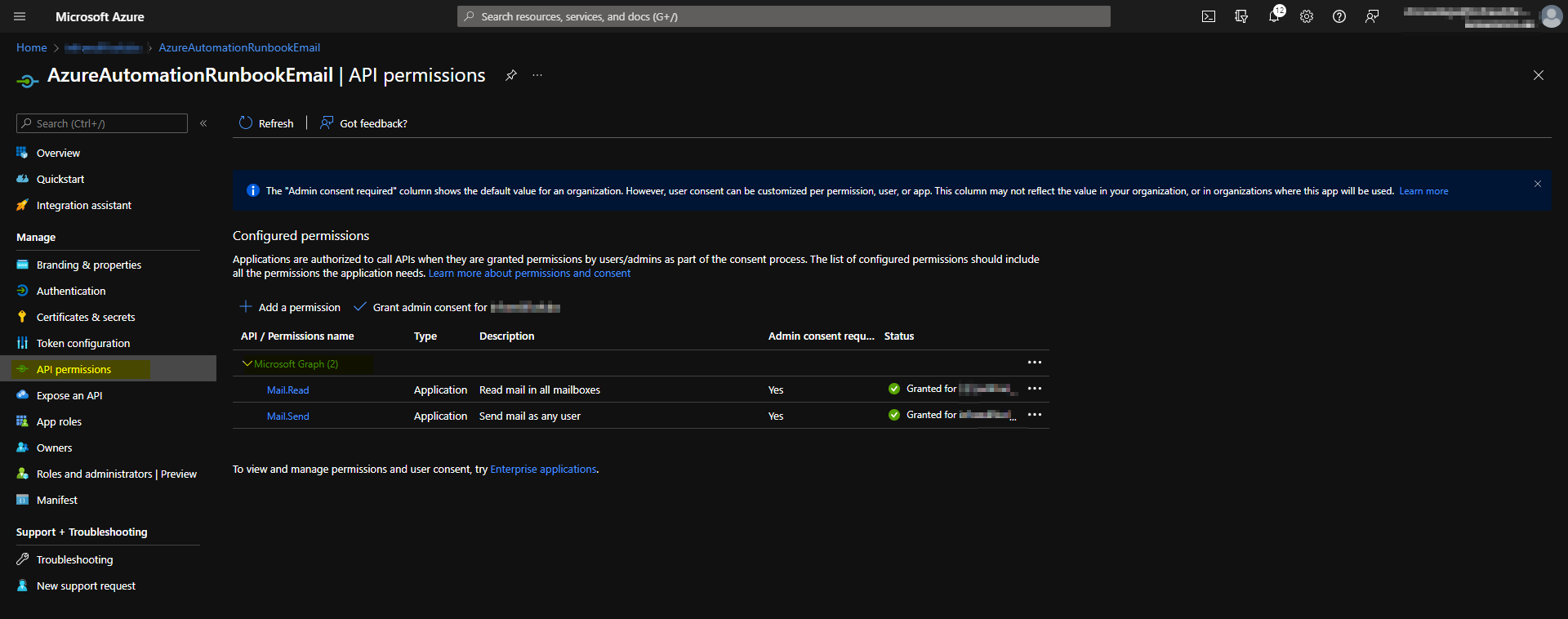Click the green granted icon for Mail.Read
1568x619 pixels.
(894, 389)
